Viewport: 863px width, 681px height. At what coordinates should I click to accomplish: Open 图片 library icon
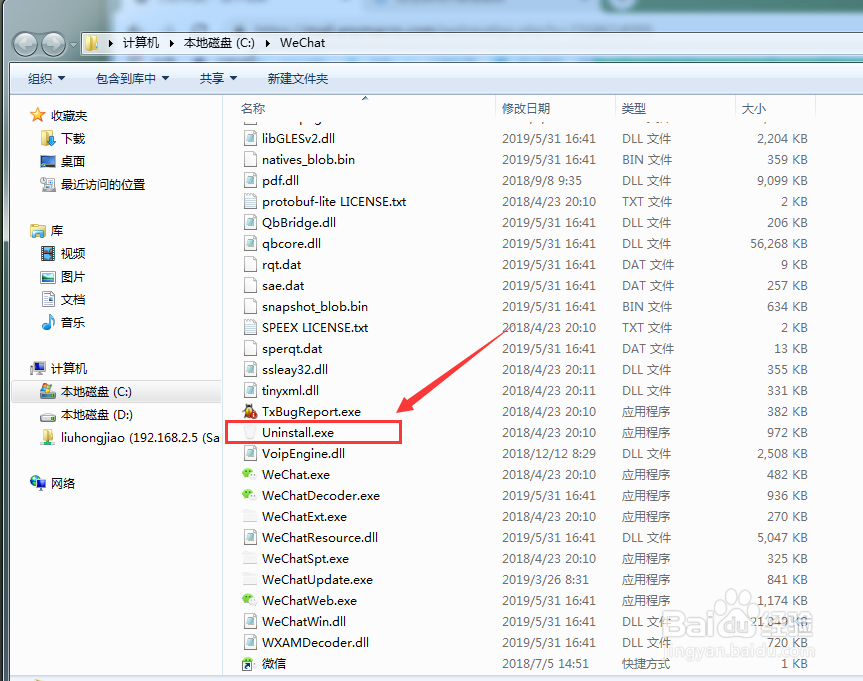point(48,276)
